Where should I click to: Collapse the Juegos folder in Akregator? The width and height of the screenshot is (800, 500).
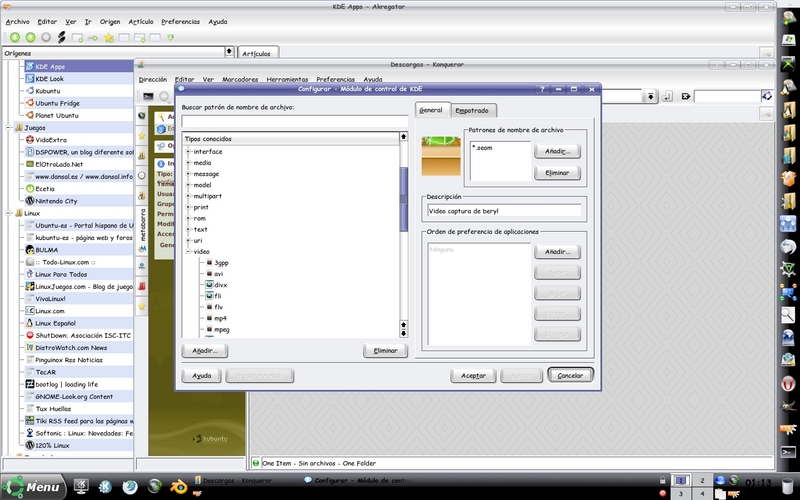[x=9, y=128]
